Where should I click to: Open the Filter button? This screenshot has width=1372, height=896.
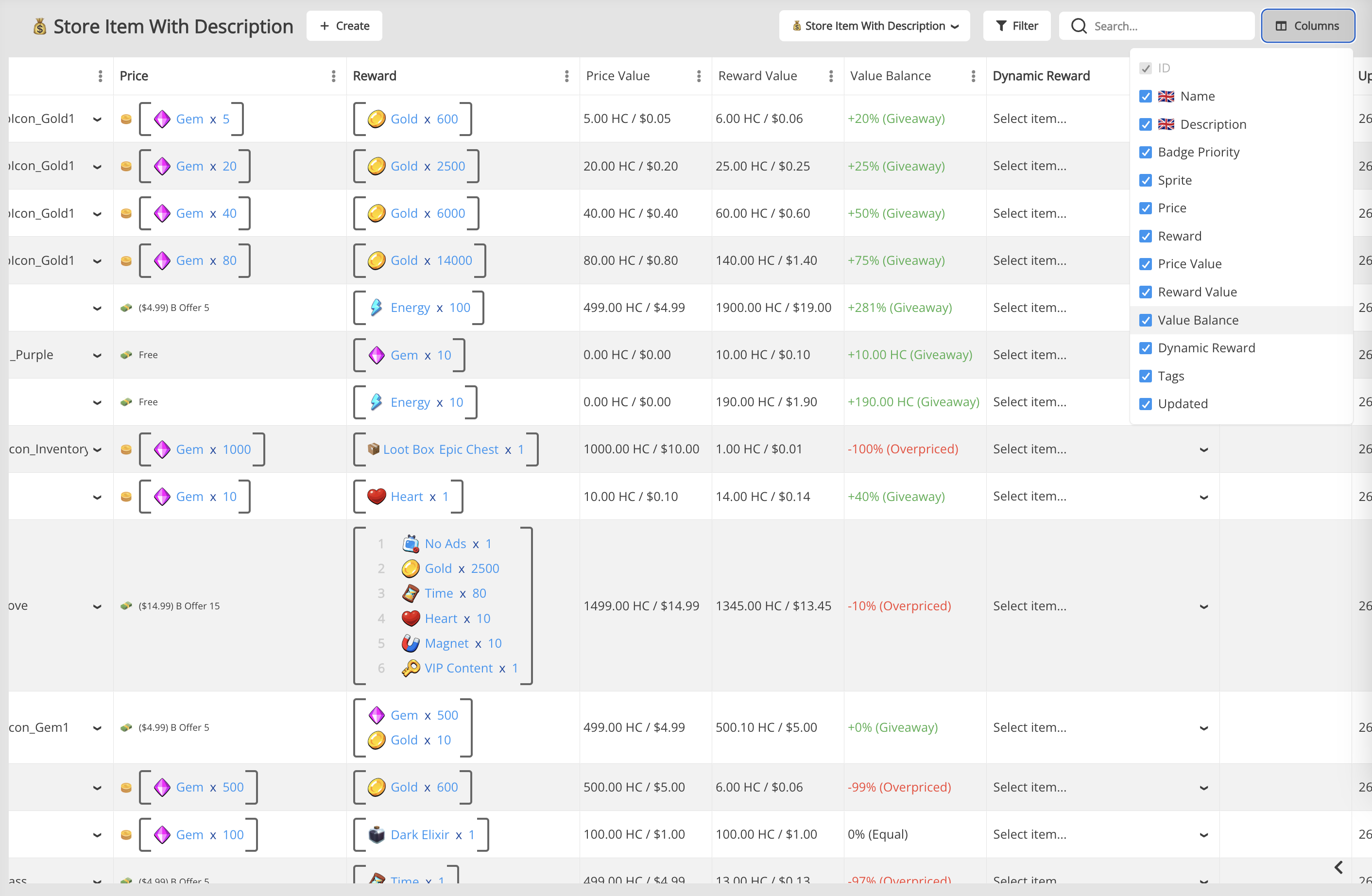(1017, 26)
